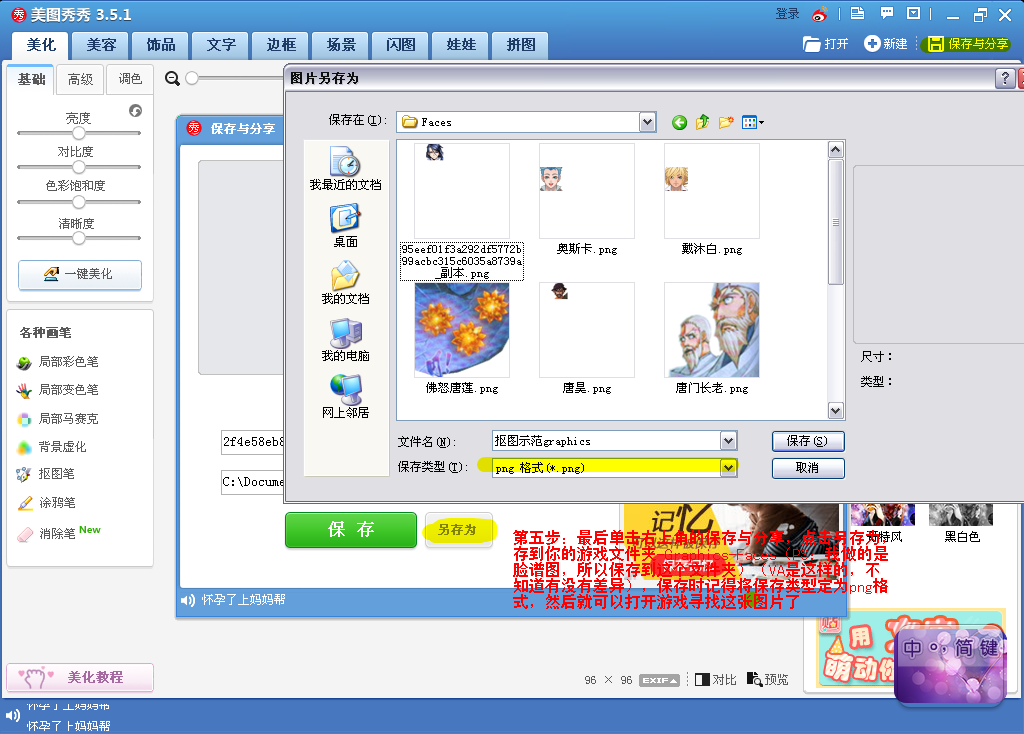Viewport: 1024px width, 734px height.
Task: Toggle the EXIF info button
Action: coord(660,680)
